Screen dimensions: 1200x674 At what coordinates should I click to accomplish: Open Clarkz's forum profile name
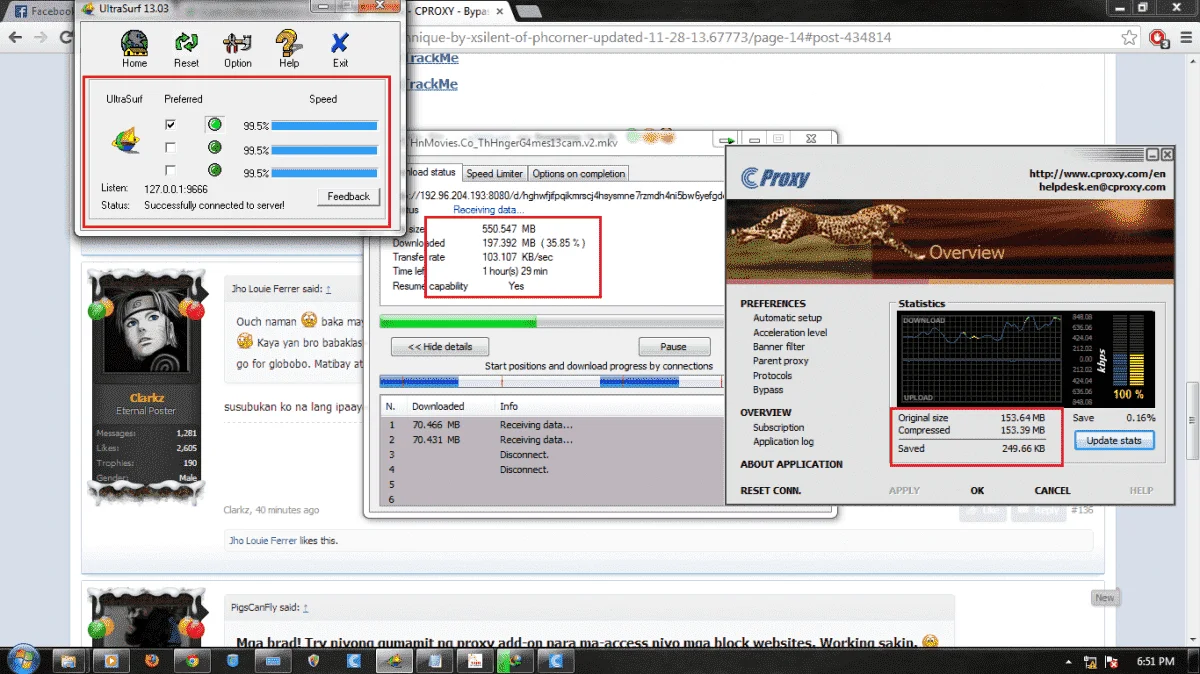(x=146, y=398)
